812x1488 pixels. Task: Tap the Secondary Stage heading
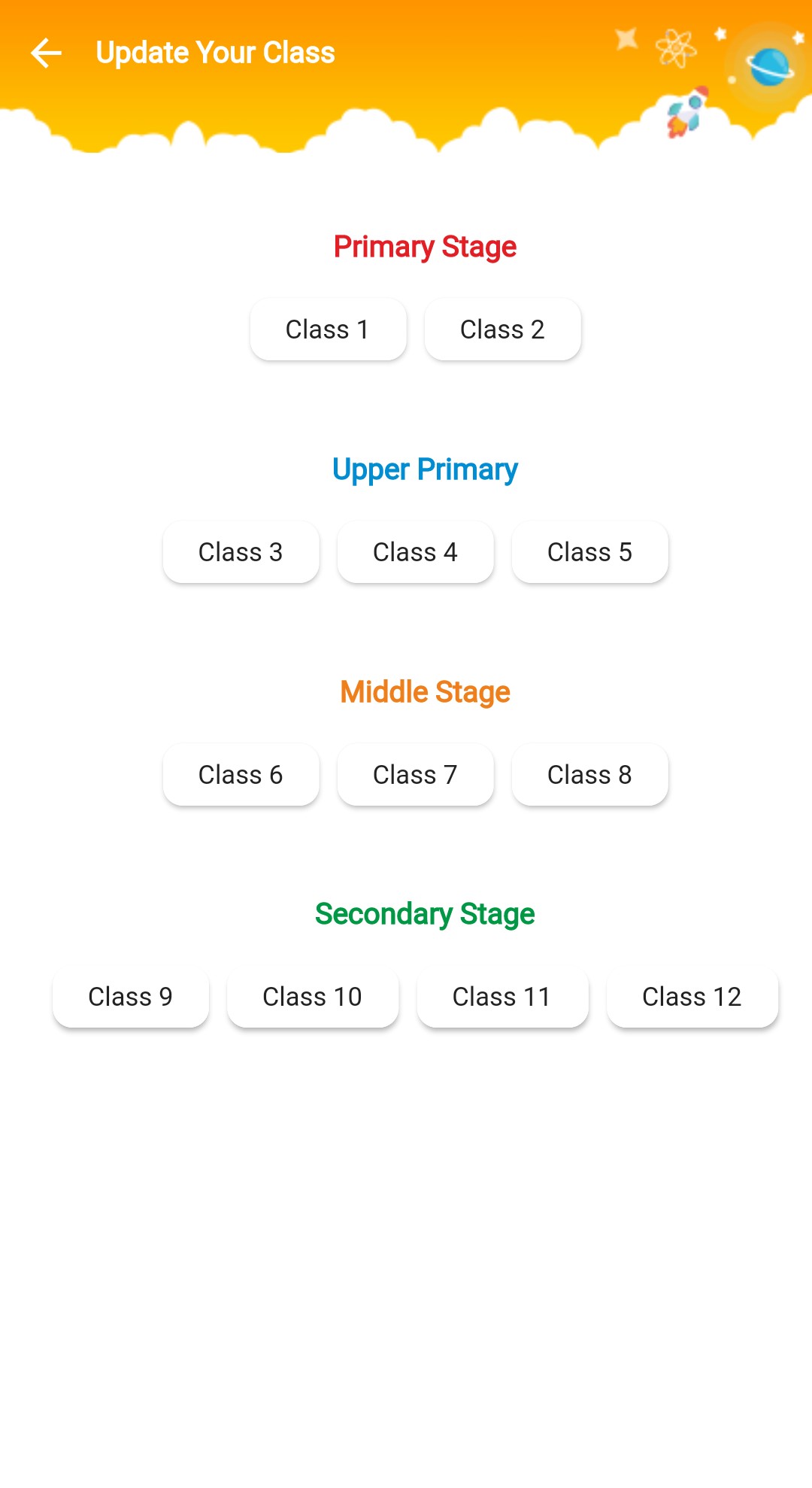pos(425,914)
